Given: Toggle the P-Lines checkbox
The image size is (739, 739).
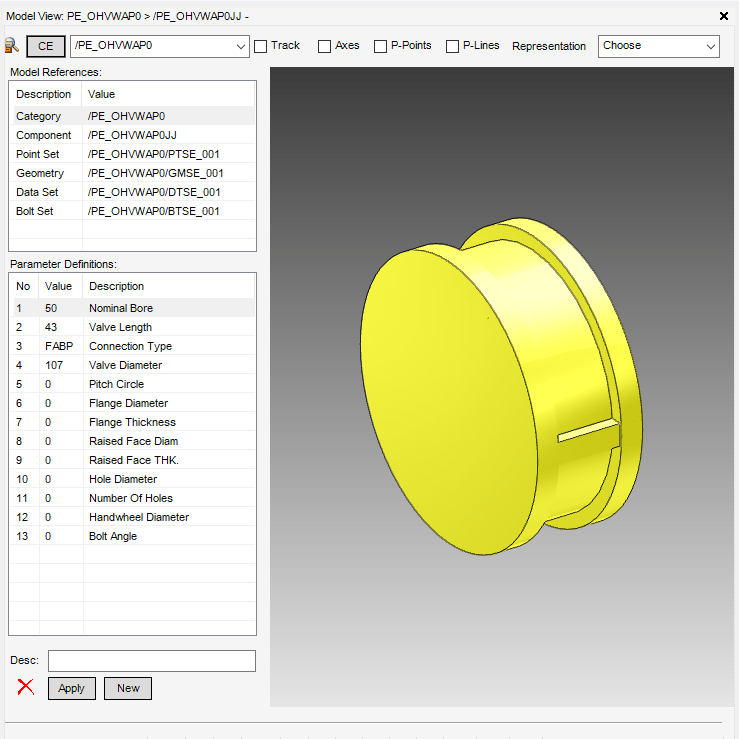Looking at the screenshot, I should (x=453, y=46).
